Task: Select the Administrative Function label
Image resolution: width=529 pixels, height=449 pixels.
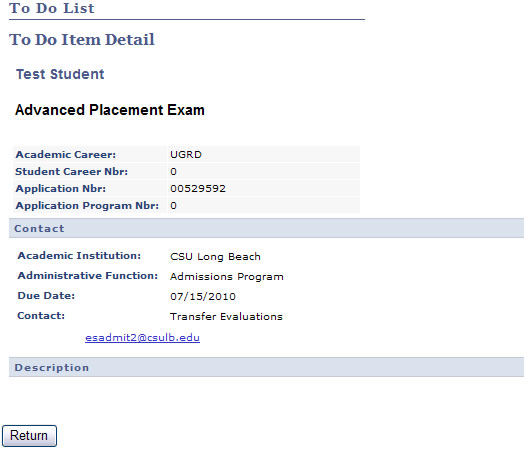Action: click(88, 276)
